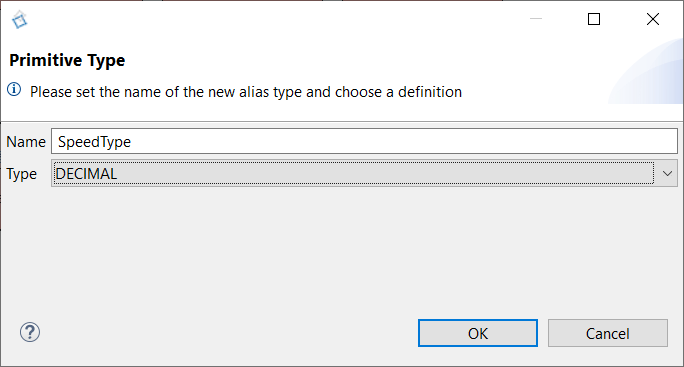
Task: Click the 'Please set the name' message text
Action: coord(246,92)
